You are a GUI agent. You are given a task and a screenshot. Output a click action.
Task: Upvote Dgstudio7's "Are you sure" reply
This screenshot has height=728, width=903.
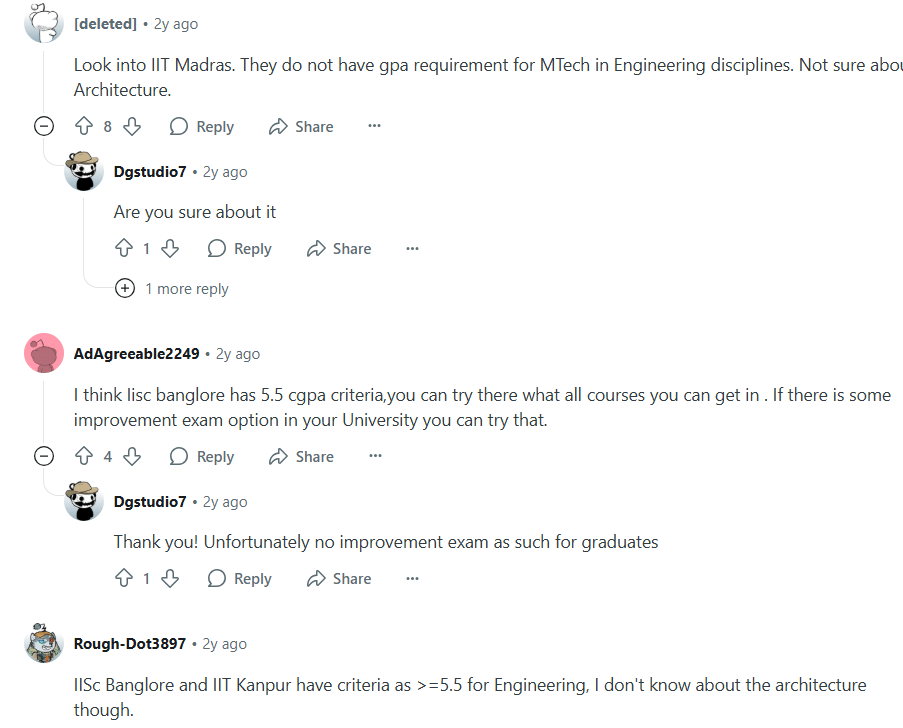coord(124,249)
